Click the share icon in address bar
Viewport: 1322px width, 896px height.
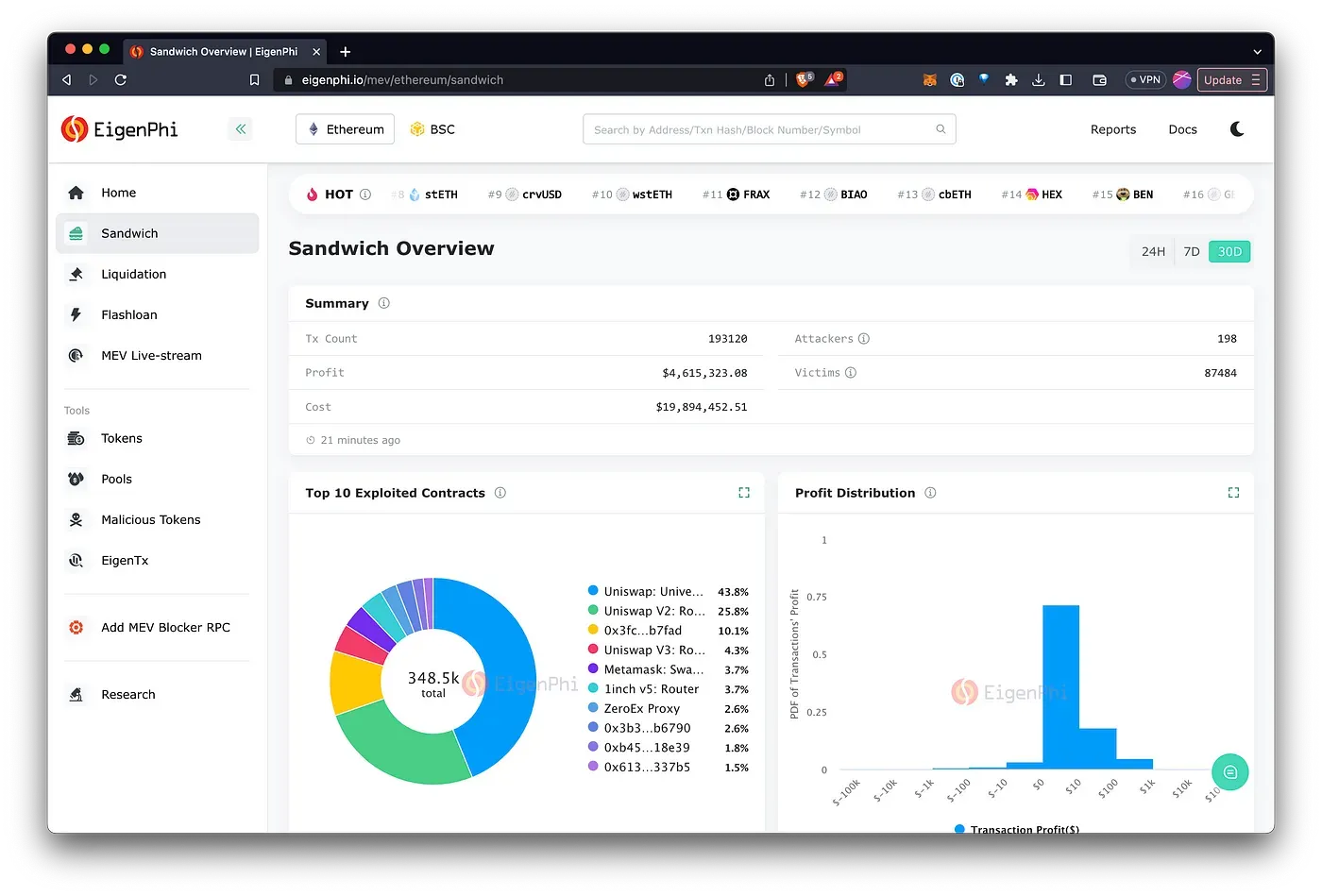tap(770, 80)
